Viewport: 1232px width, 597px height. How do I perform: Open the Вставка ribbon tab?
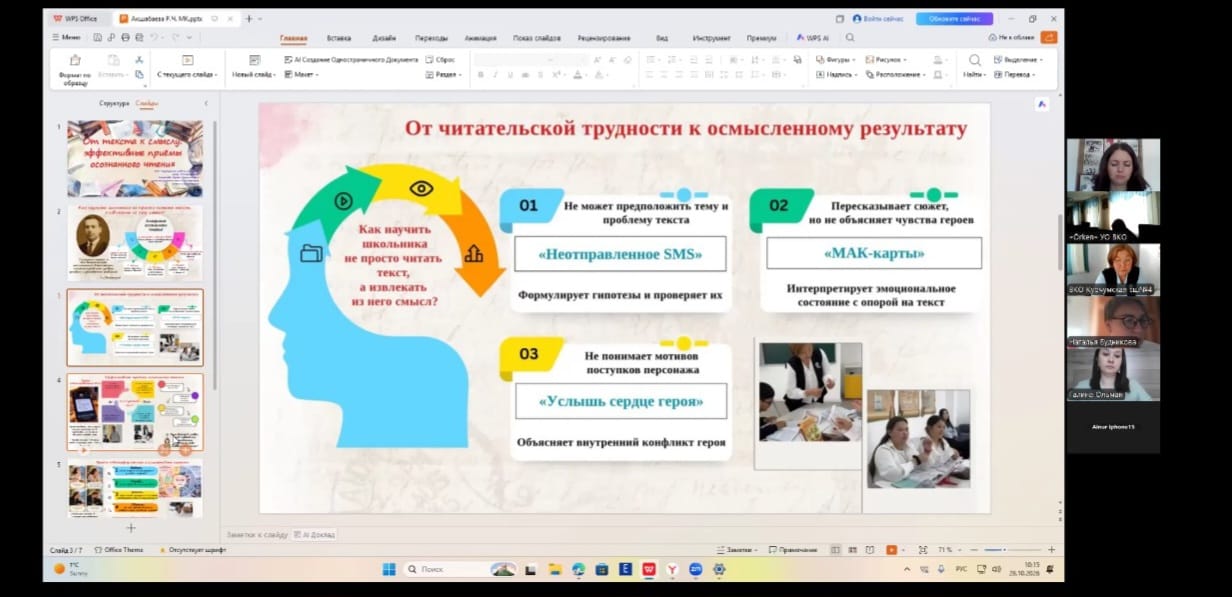339,38
